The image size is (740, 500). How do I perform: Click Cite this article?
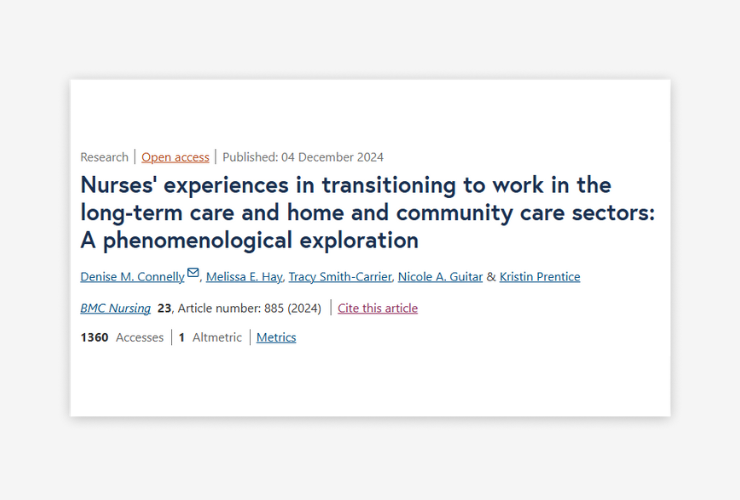[378, 308]
